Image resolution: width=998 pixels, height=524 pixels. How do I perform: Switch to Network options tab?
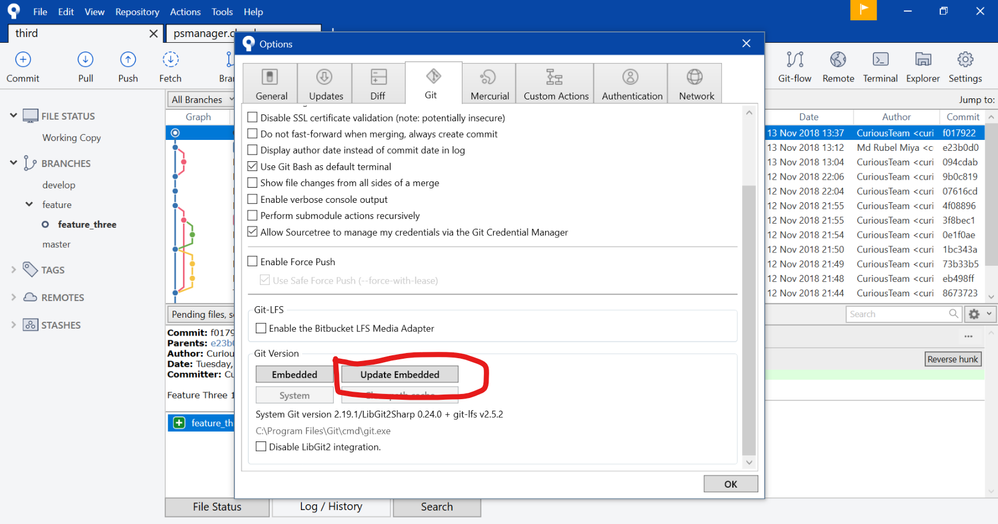pyautogui.click(x=696, y=83)
